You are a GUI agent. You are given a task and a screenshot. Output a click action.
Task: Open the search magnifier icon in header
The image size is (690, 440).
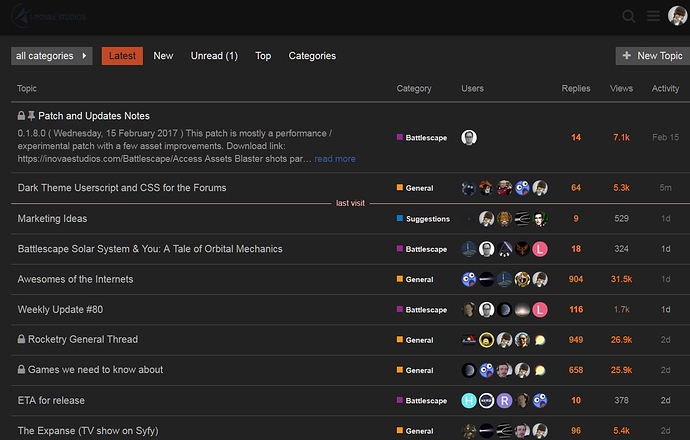pyautogui.click(x=628, y=17)
